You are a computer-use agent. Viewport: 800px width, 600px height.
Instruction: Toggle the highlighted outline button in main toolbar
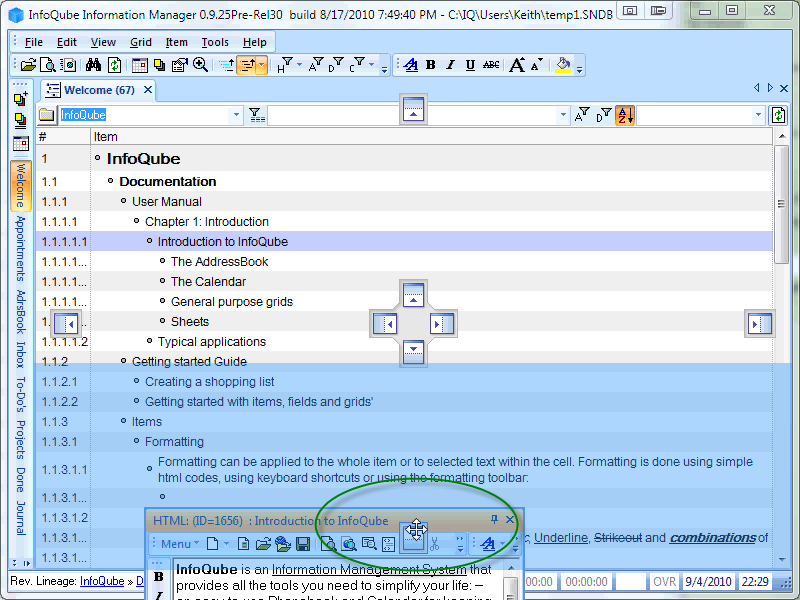pos(247,65)
